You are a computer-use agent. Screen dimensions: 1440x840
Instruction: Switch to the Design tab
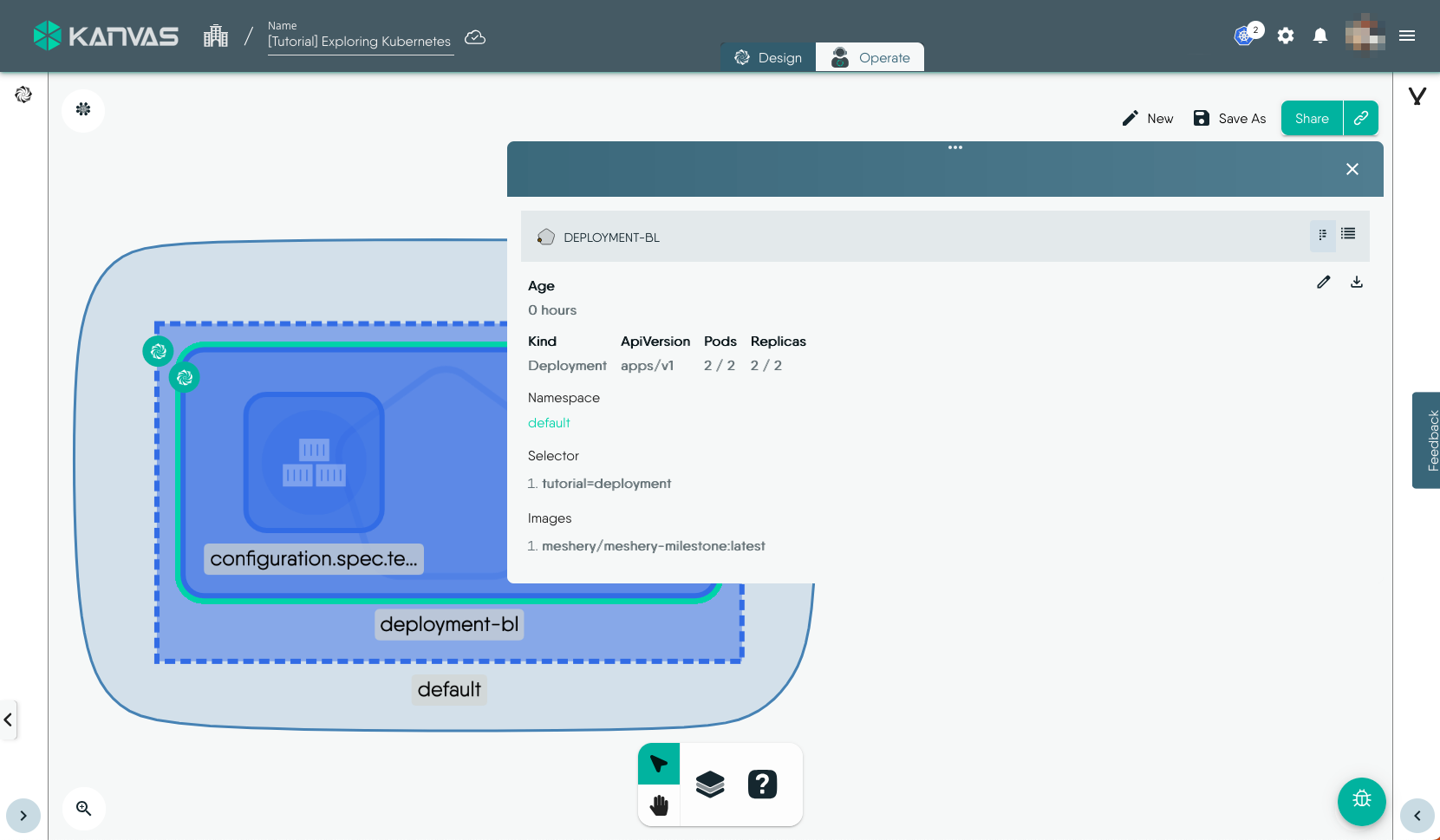[x=768, y=57]
